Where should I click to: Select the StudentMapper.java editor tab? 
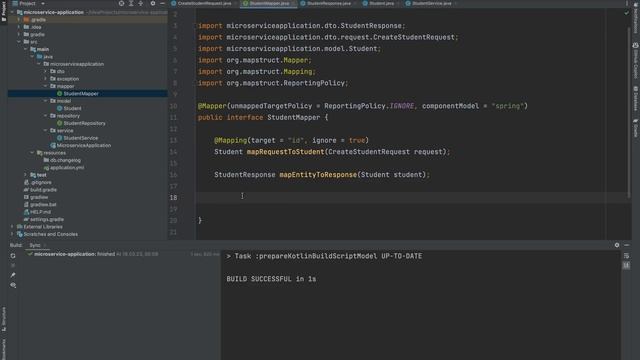click(269, 3)
